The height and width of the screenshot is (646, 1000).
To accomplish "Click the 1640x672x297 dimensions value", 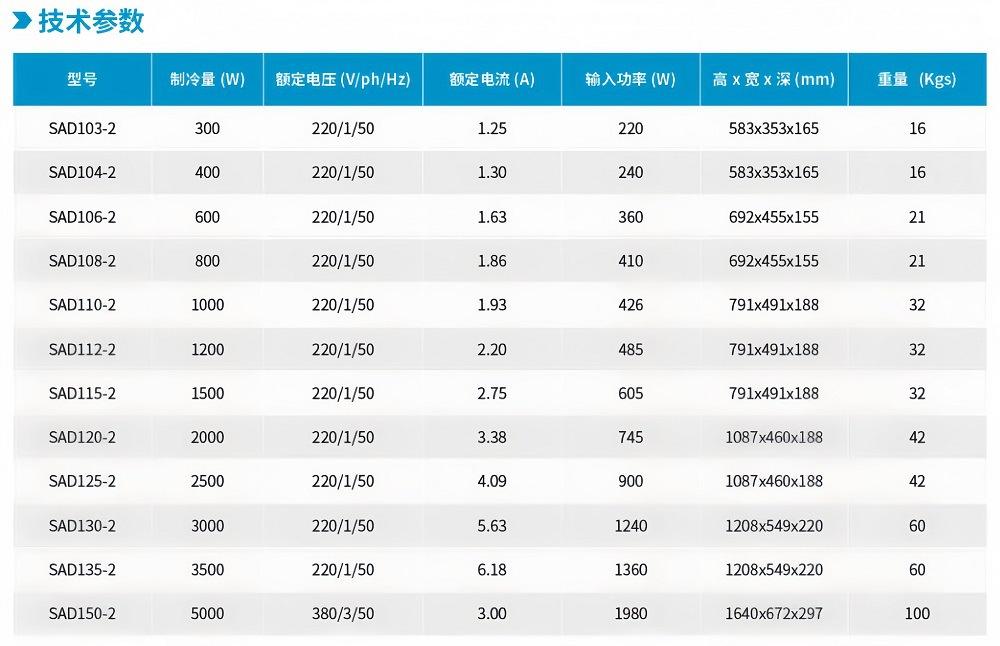I will click(774, 613).
